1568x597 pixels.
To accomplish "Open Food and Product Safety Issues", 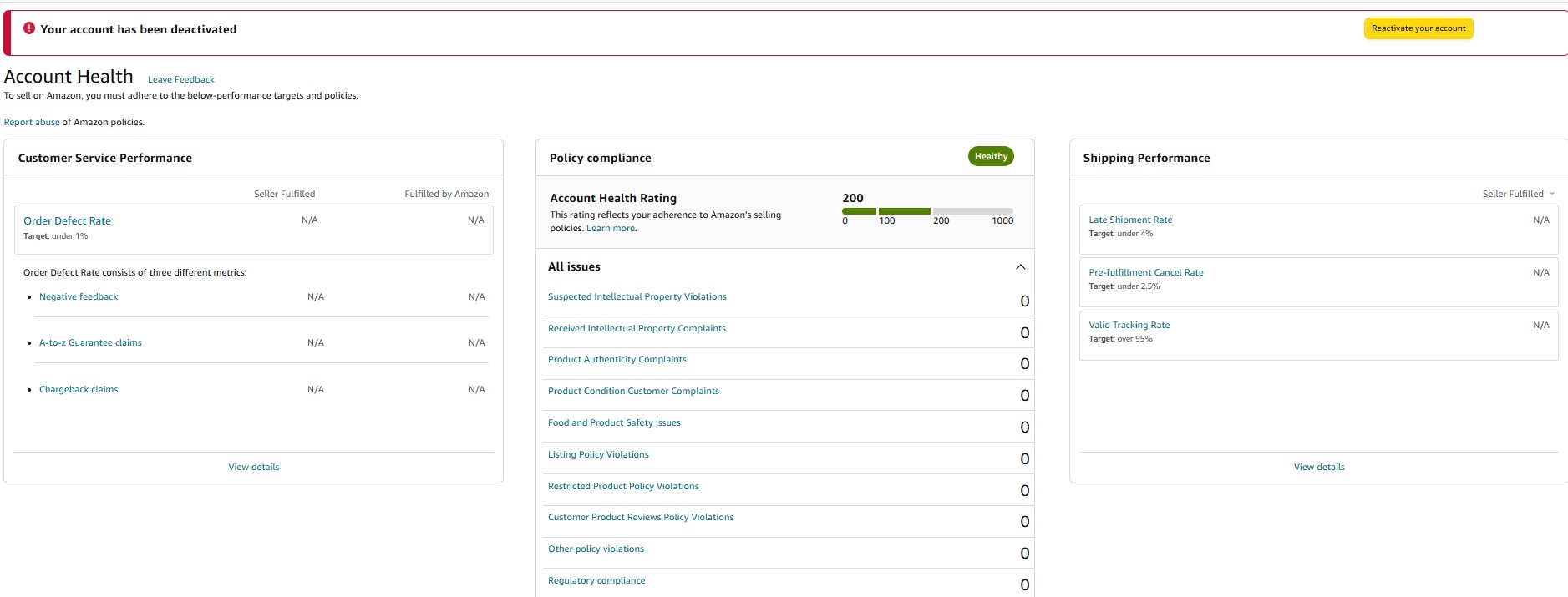I will pyautogui.click(x=614, y=422).
